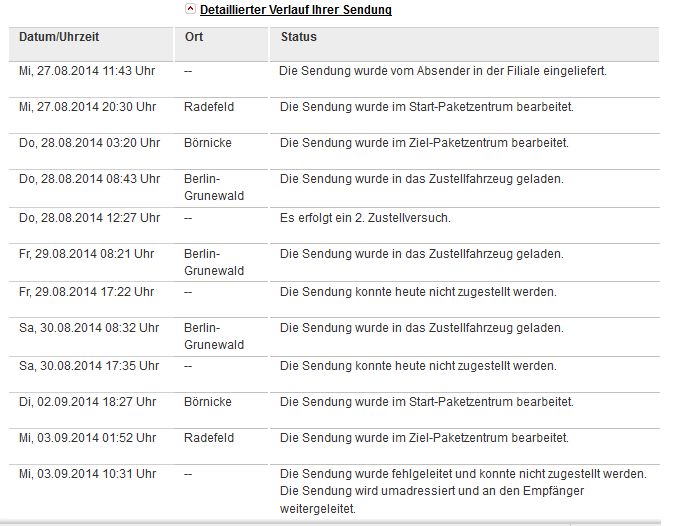Select the Ort column header
680x526 pixels.
coord(194,37)
